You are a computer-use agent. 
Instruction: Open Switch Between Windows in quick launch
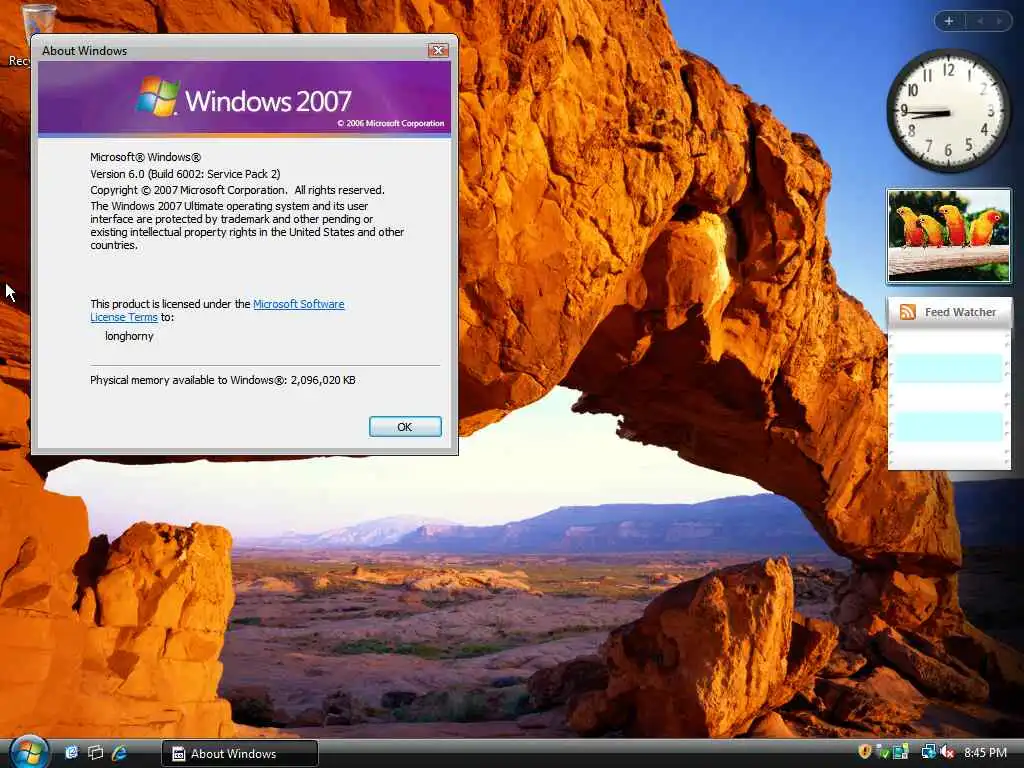95,753
